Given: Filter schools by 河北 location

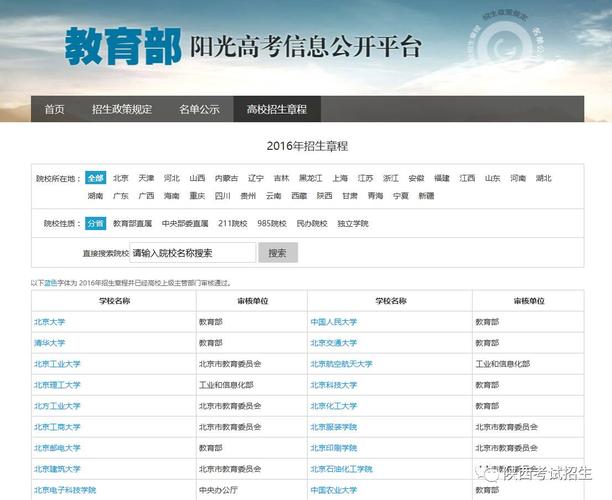Looking at the screenshot, I should tap(172, 178).
